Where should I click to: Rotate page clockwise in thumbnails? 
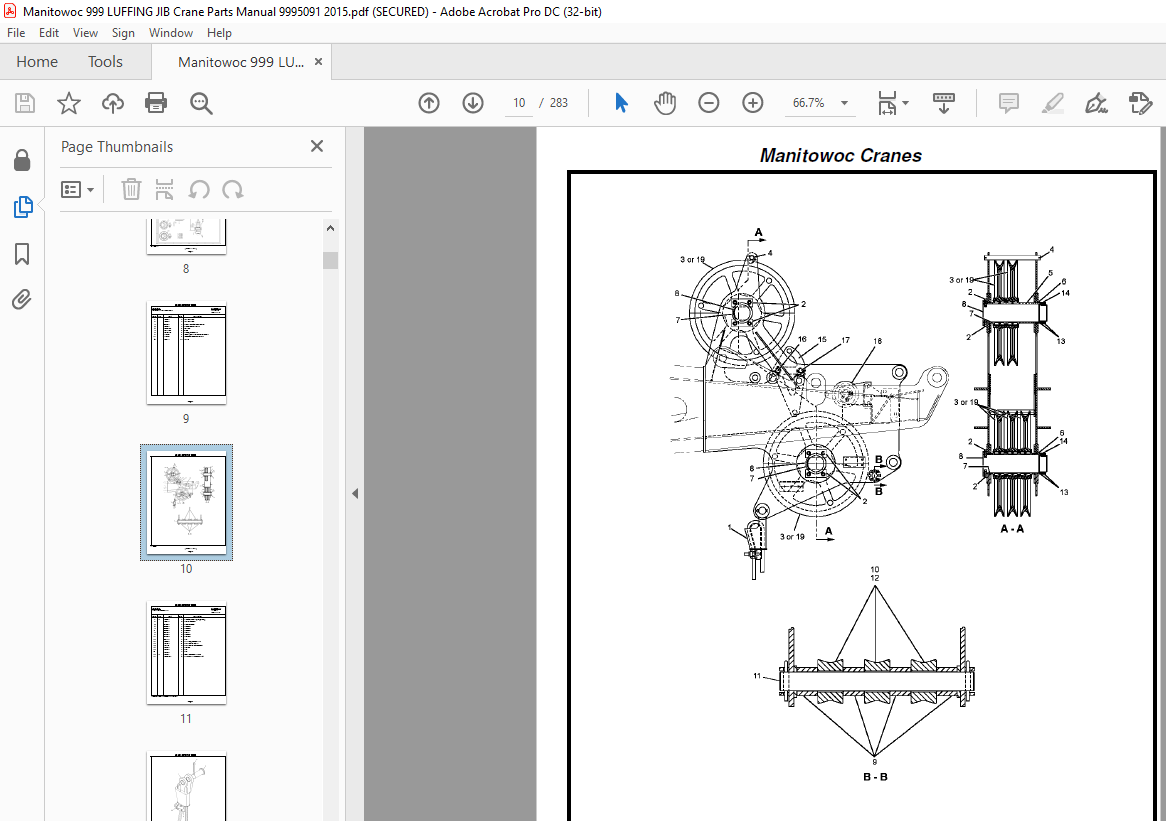point(233,190)
